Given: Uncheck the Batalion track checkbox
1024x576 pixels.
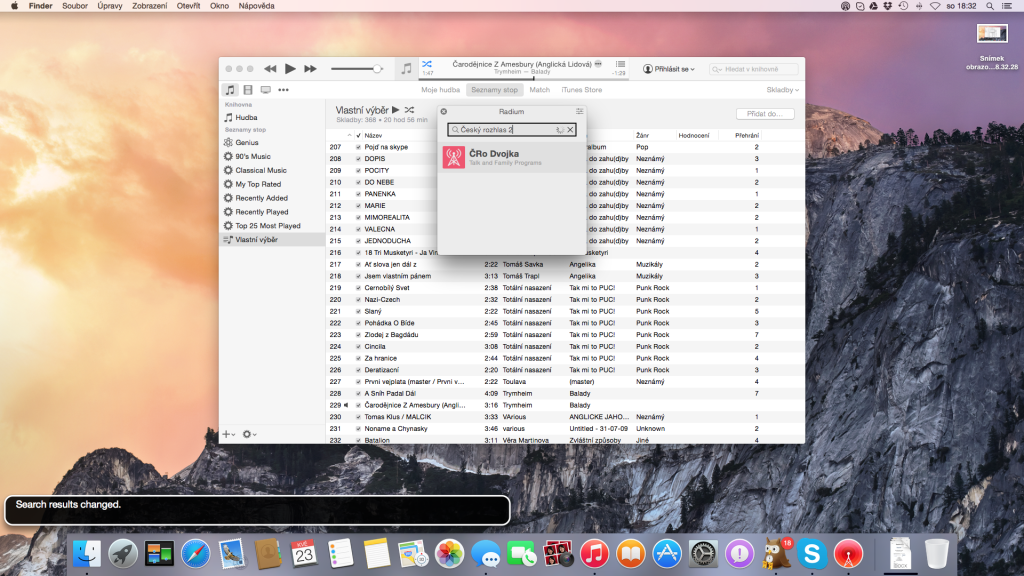Looking at the screenshot, I should (358, 440).
